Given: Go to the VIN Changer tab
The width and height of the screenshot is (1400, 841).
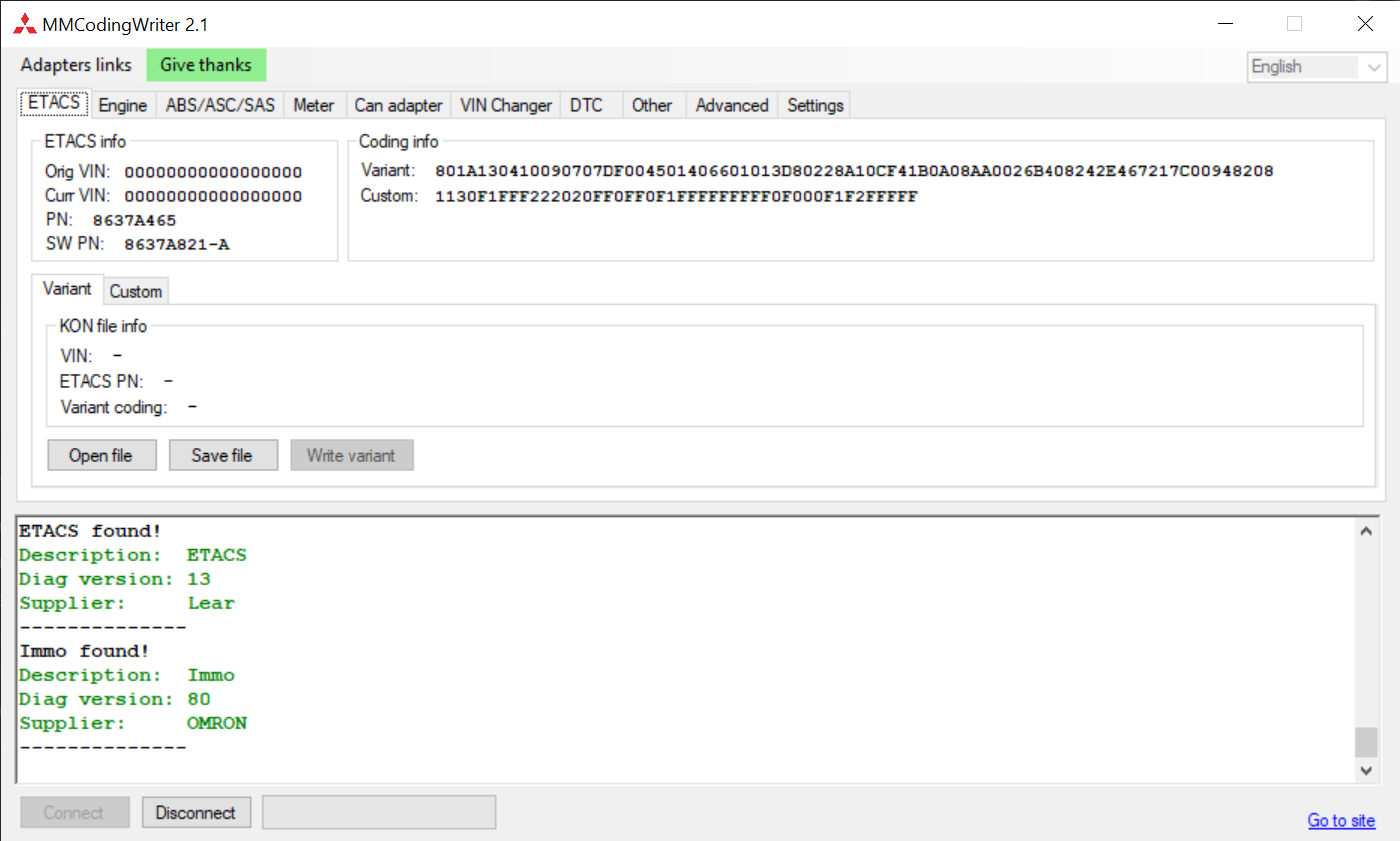Looking at the screenshot, I should tap(506, 105).
